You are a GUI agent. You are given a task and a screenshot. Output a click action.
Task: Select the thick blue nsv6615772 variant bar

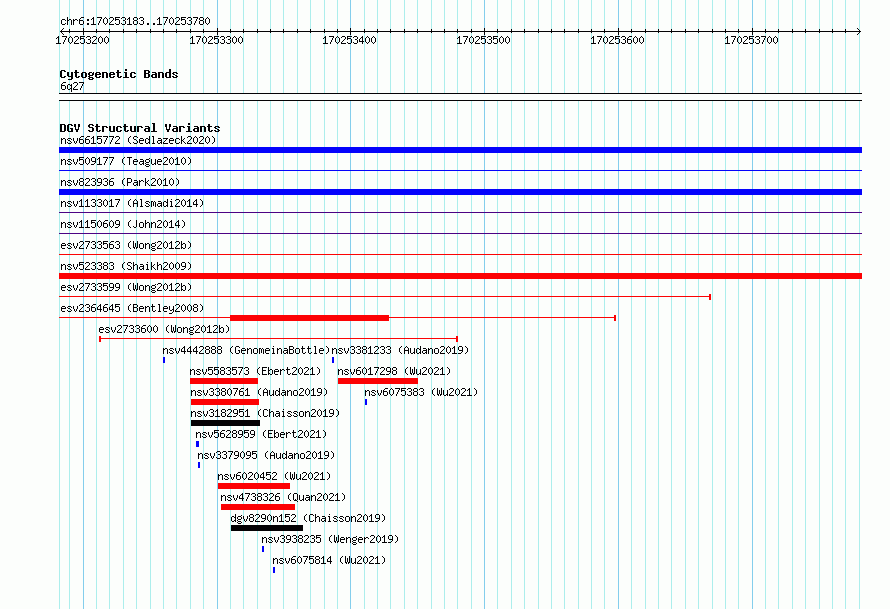pyautogui.click(x=460, y=150)
